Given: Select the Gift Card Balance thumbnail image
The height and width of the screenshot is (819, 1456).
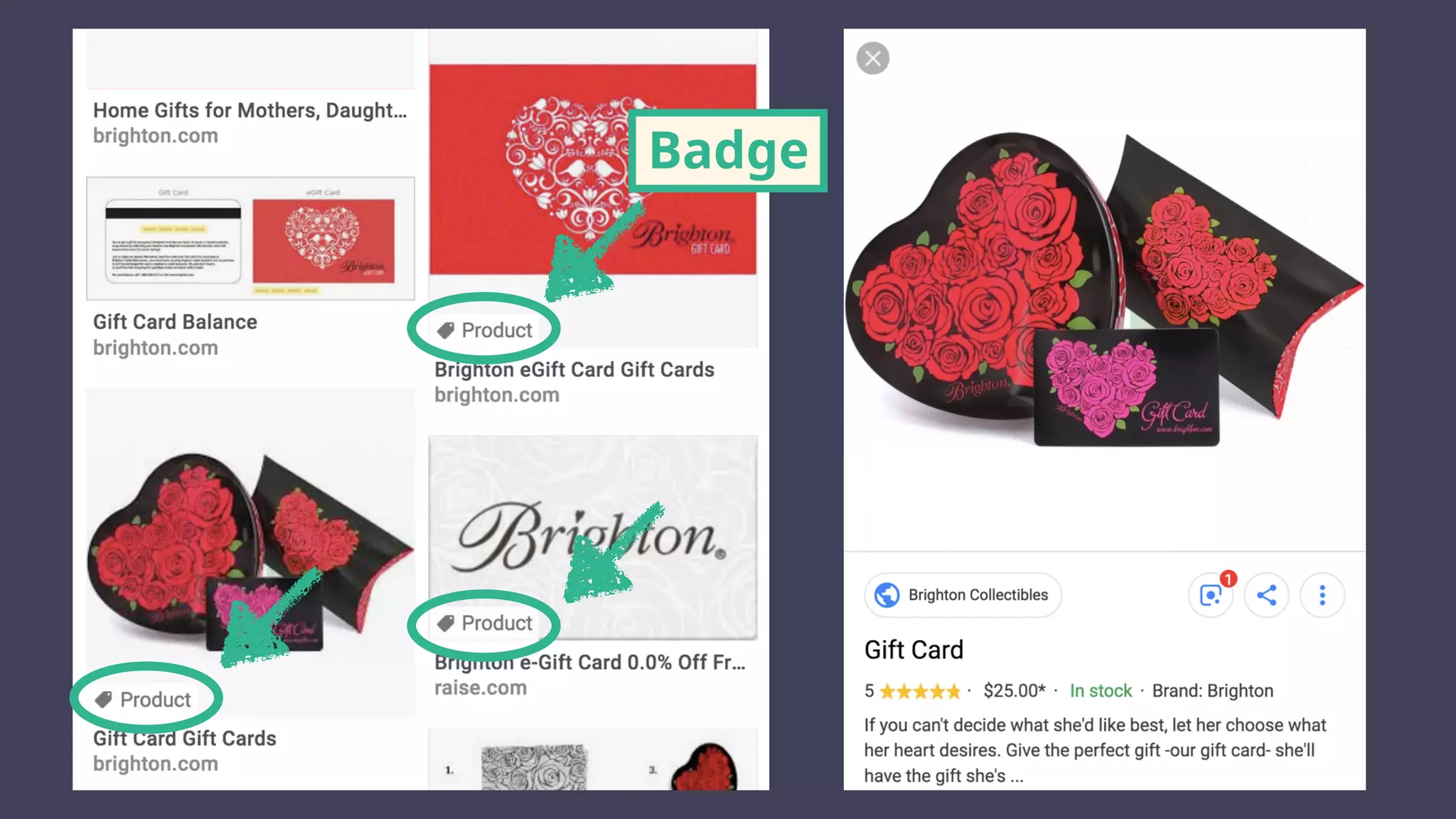Looking at the screenshot, I should click(x=250, y=238).
